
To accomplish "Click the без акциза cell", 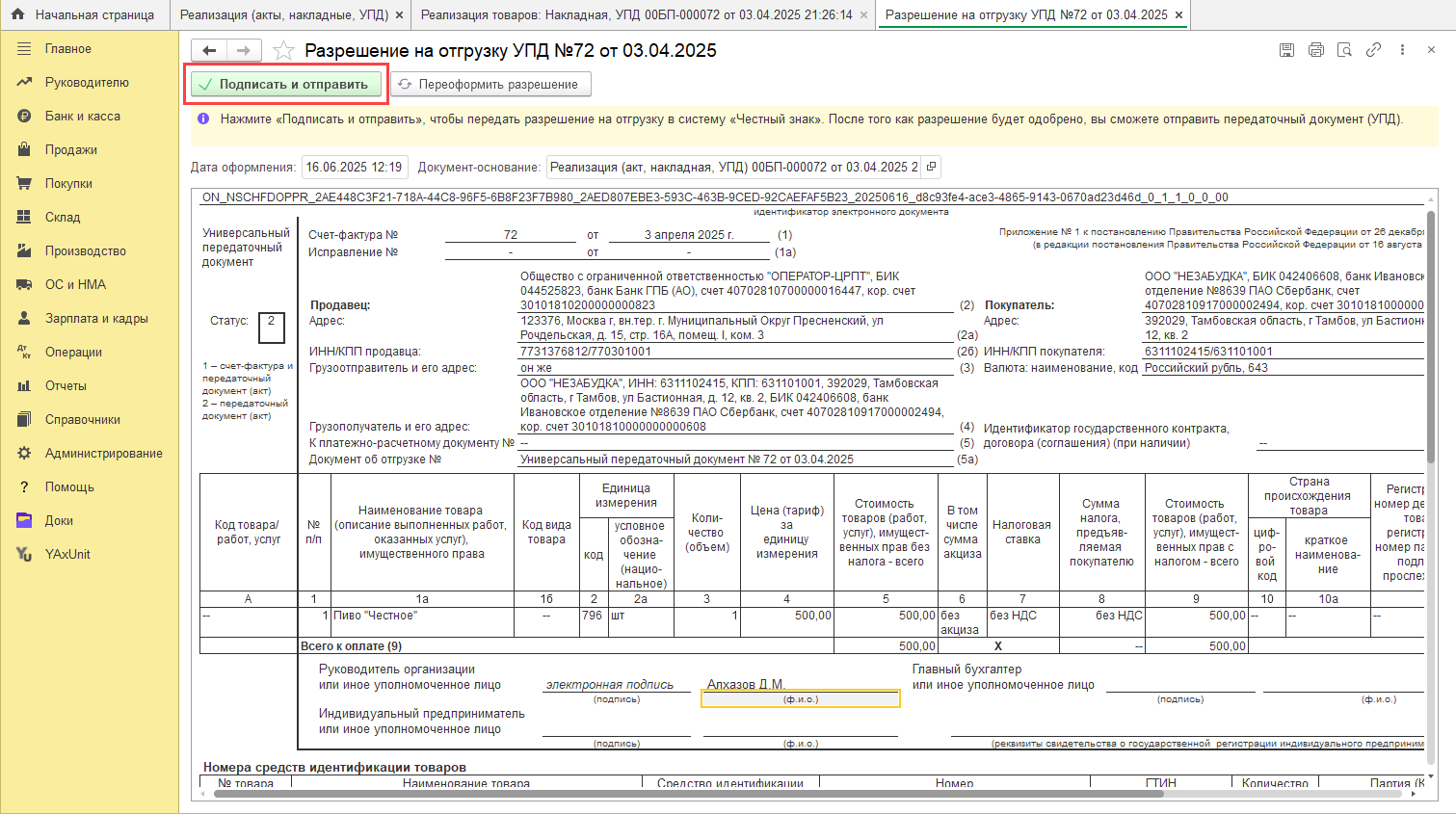I will click(x=962, y=622).
